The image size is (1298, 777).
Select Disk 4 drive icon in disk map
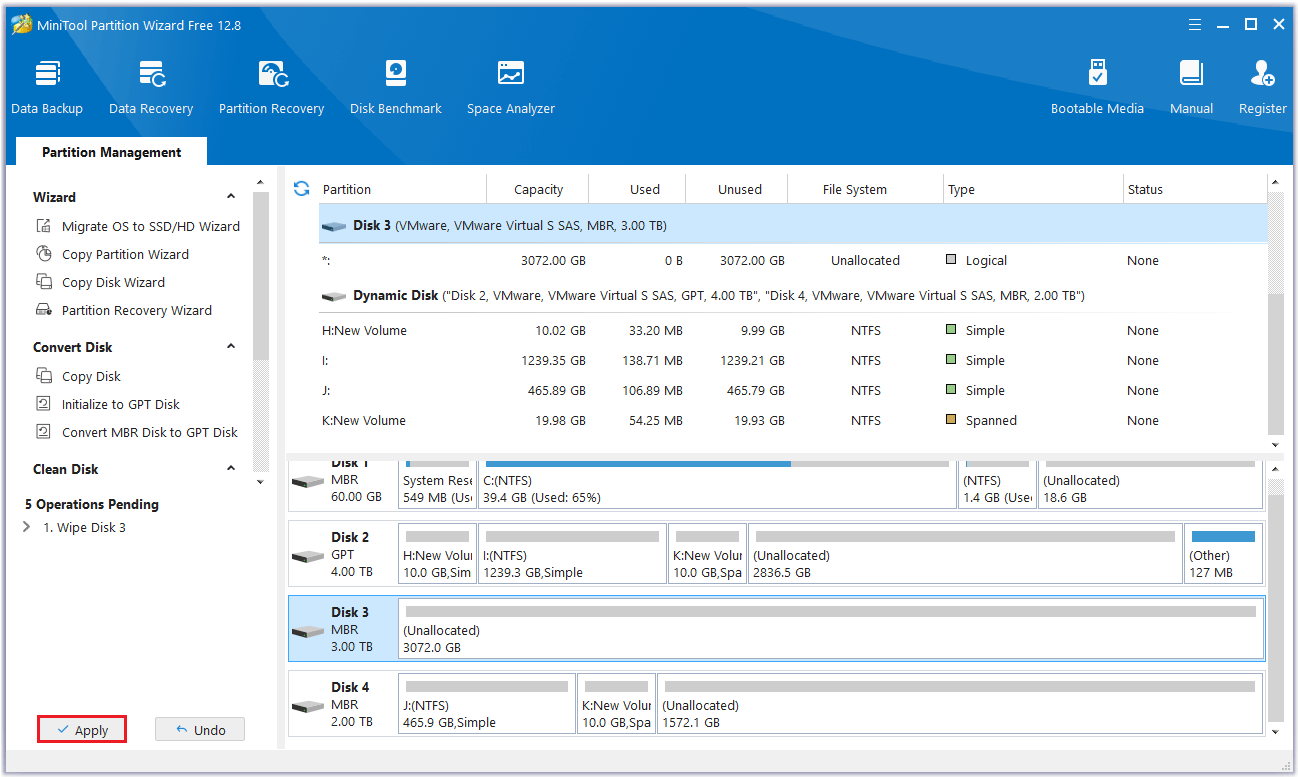coord(308,706)
